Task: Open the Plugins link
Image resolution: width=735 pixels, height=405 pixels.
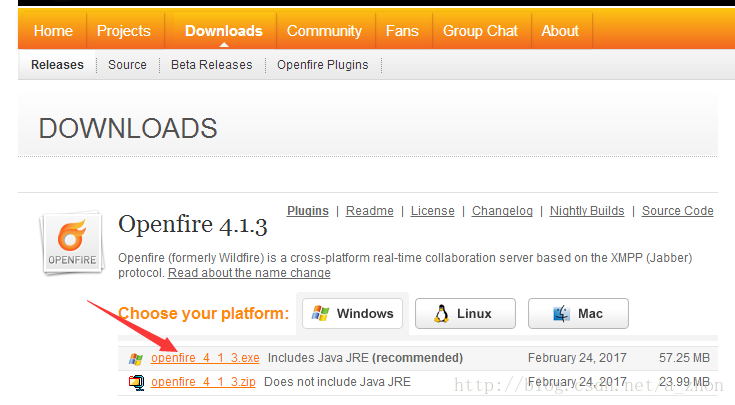Action: tap(308, 211)
